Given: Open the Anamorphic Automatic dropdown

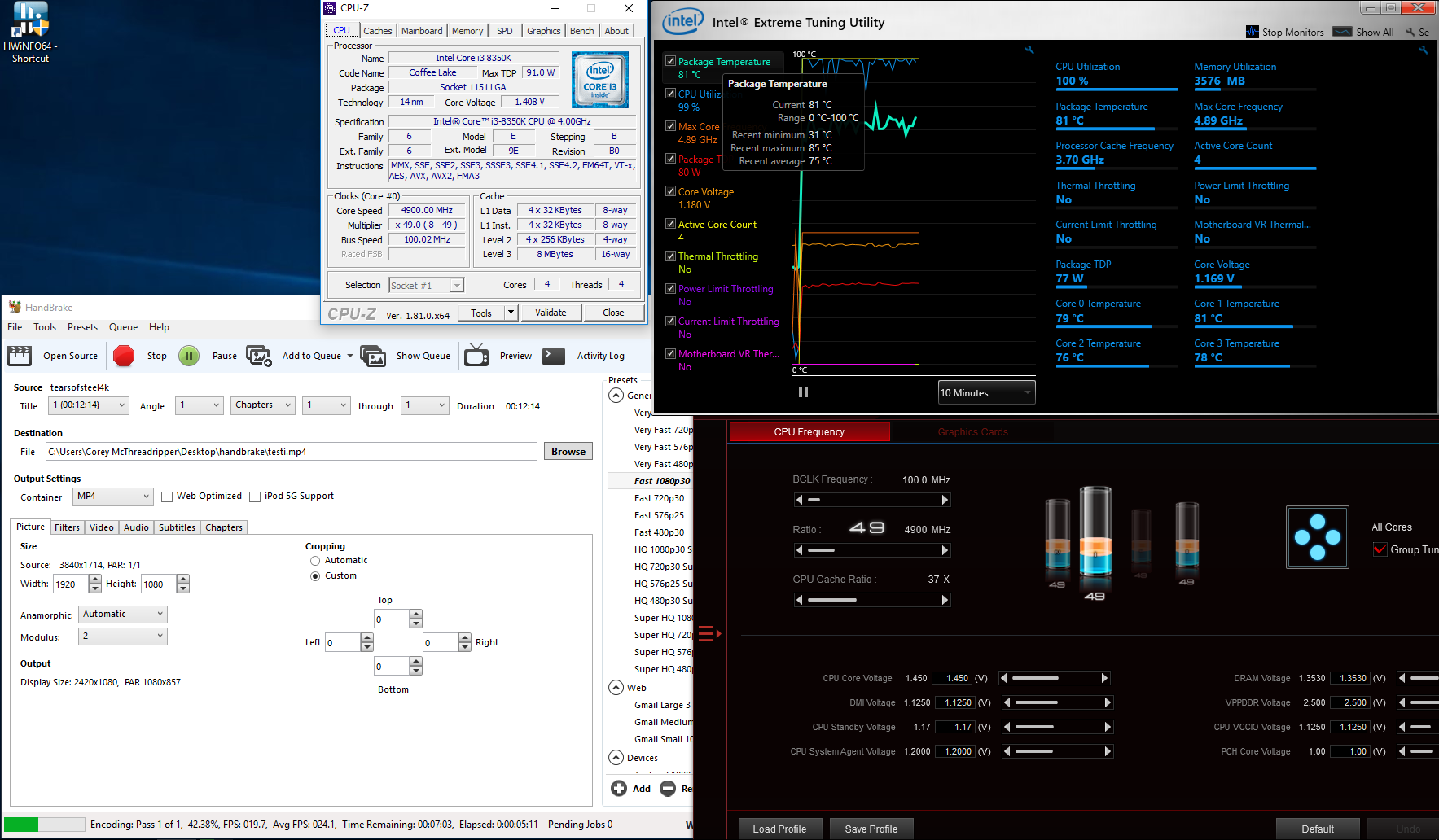Looking at the screenshot, I should click(x=123, y=615).
